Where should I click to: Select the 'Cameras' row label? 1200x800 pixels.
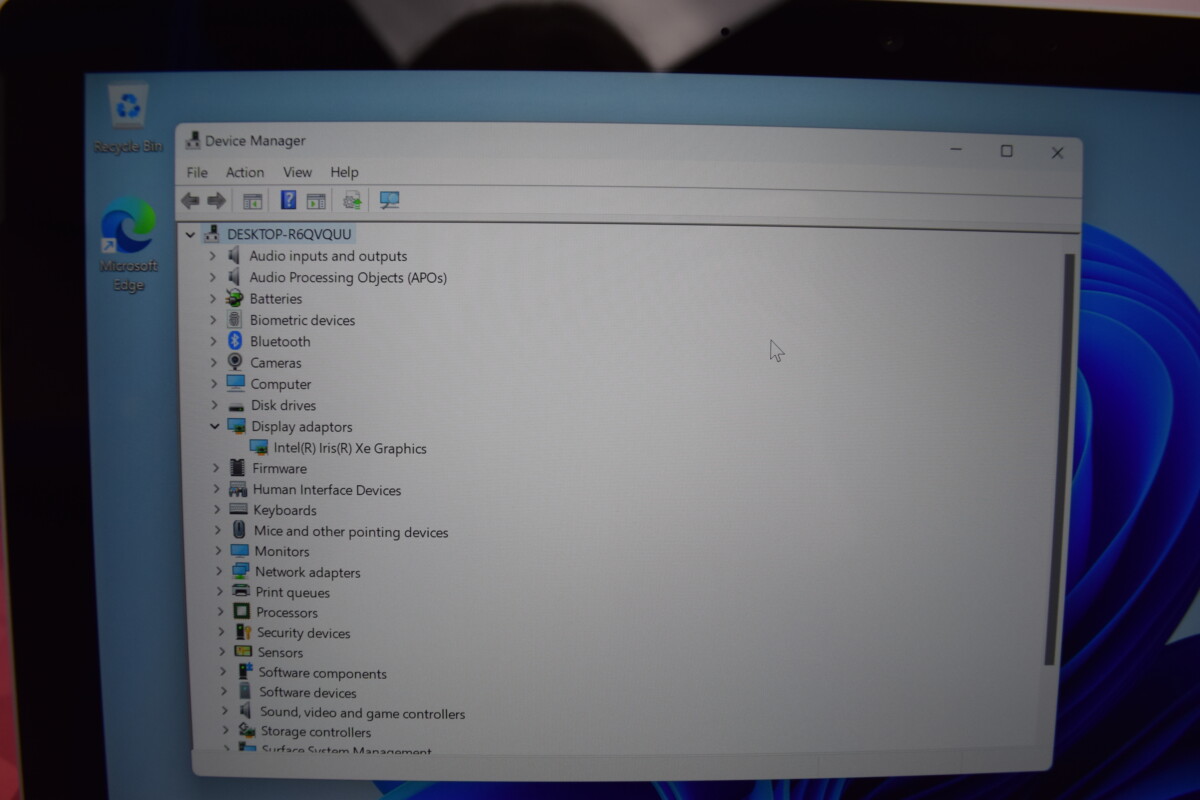276,363
